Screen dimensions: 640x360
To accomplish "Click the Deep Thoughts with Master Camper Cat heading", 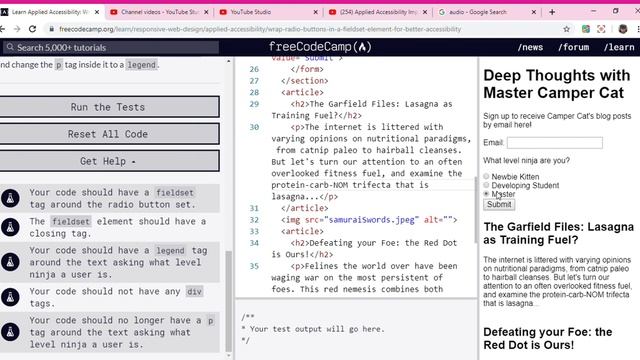I will (x=557, y=84).
